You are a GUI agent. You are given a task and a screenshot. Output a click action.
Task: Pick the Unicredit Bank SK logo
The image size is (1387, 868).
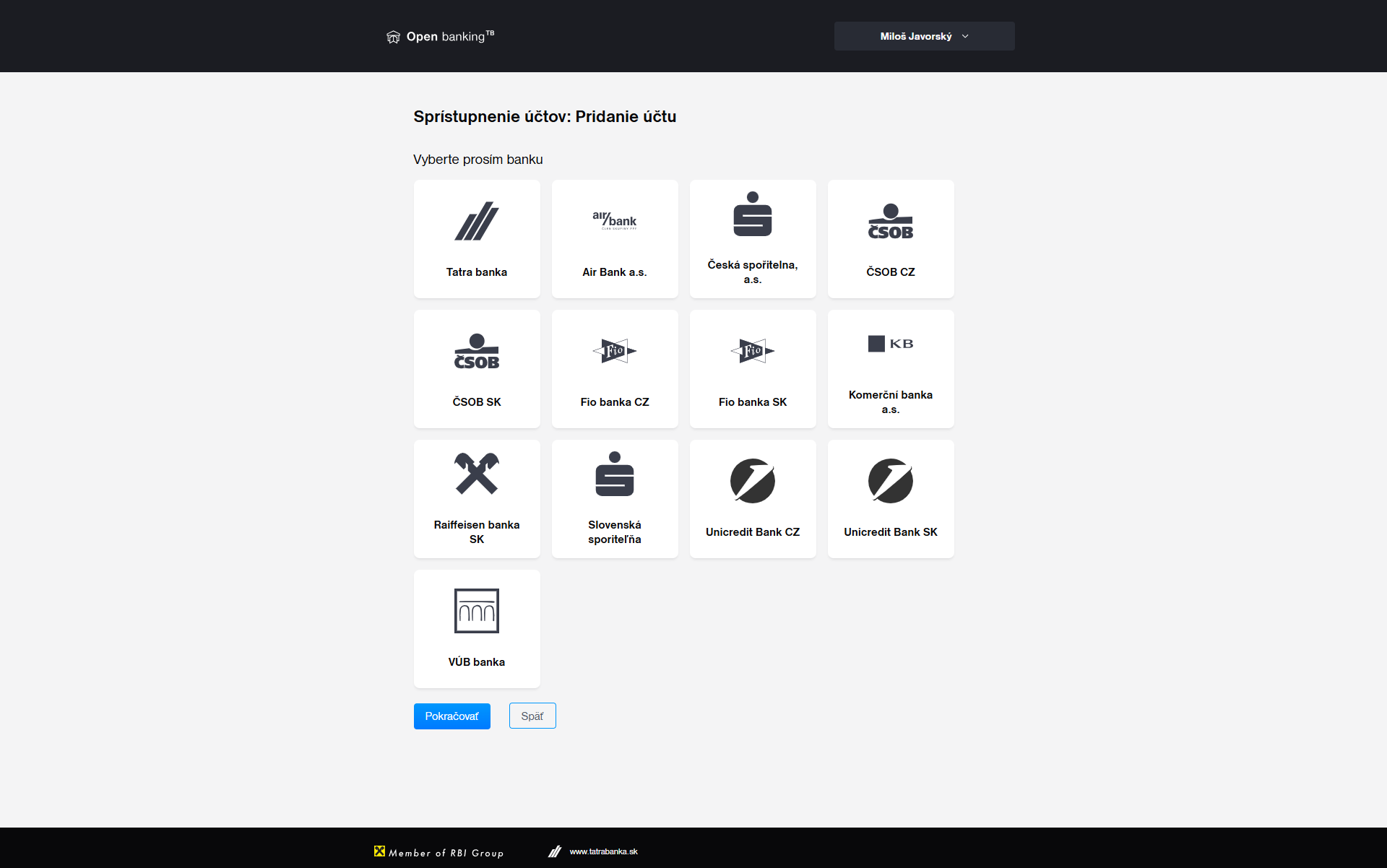coord(891,481)
